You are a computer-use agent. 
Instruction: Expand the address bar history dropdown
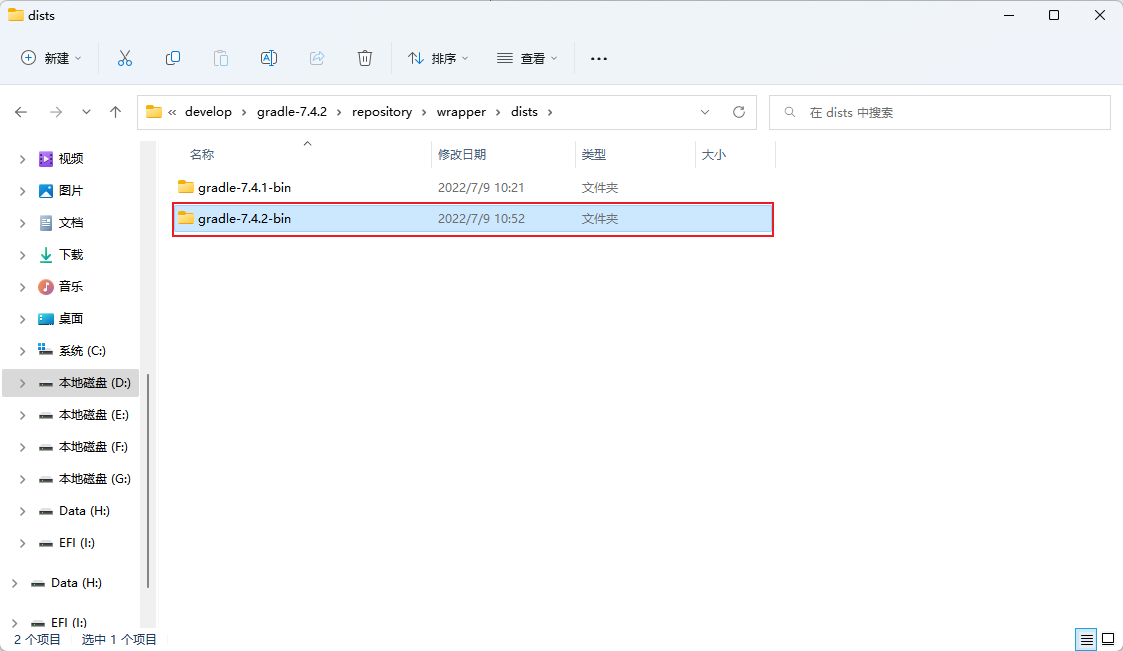705,112
